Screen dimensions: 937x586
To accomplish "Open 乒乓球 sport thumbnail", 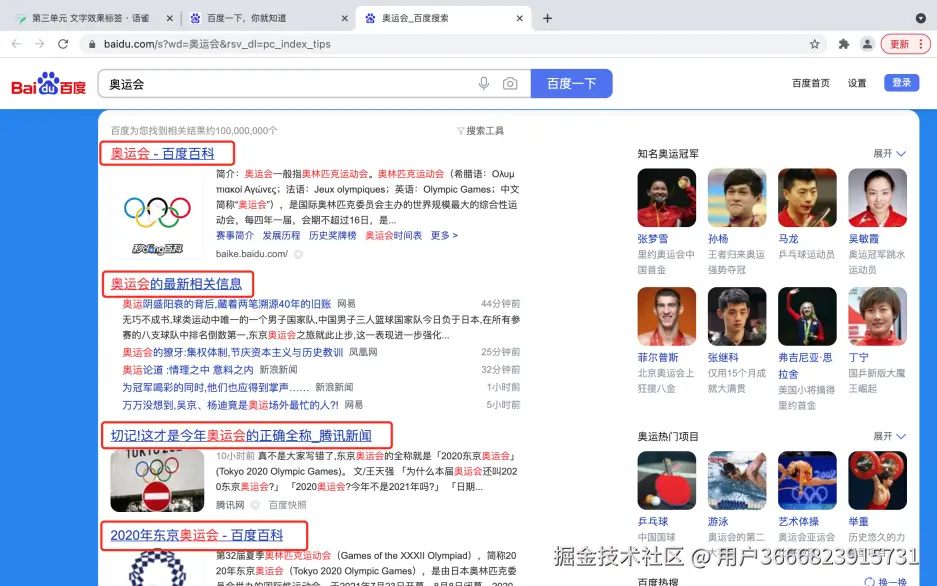I will point(666,480).
